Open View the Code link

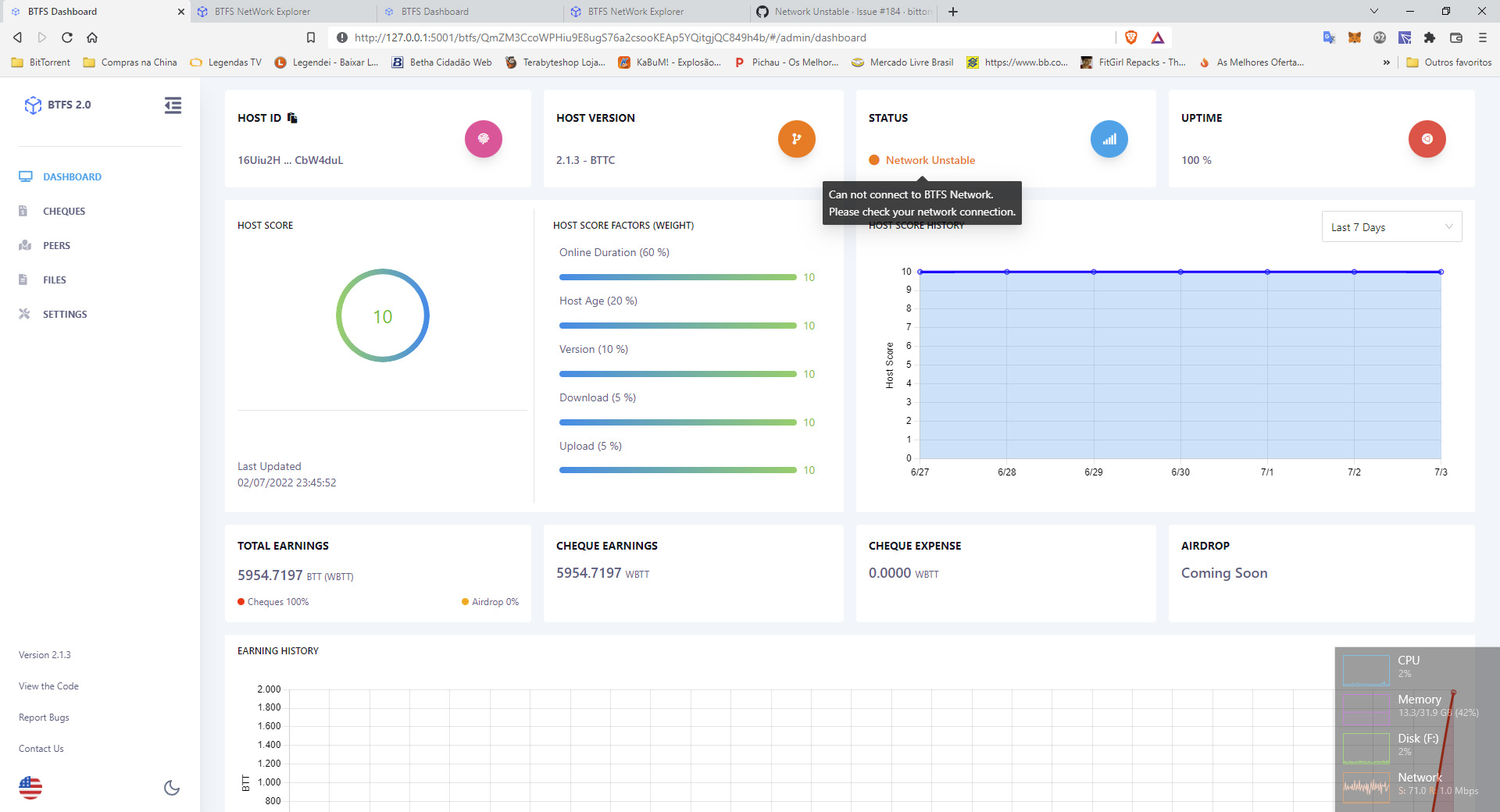(48, 686)
